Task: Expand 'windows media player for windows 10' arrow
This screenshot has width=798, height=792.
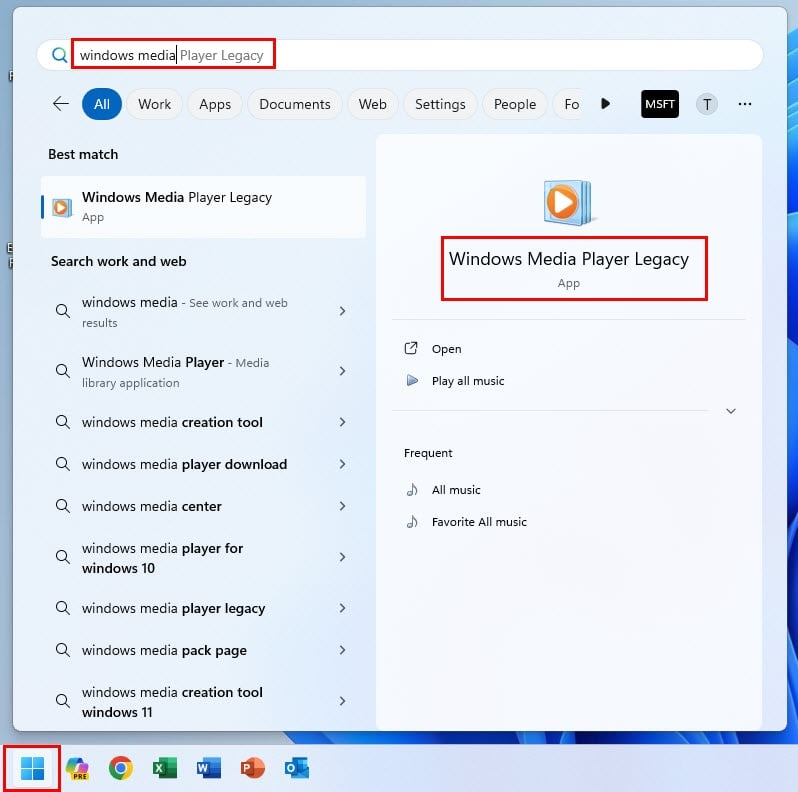Action: click(343, 557)
